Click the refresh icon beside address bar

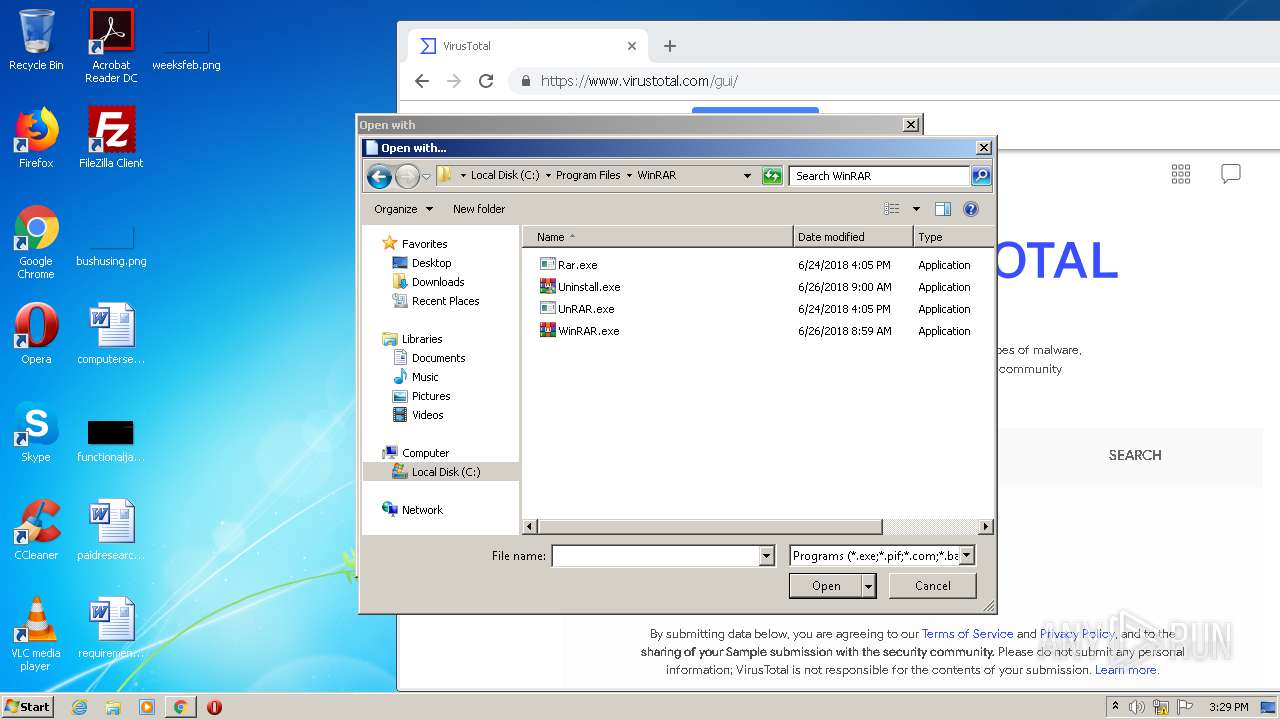(x=771, y=176)
